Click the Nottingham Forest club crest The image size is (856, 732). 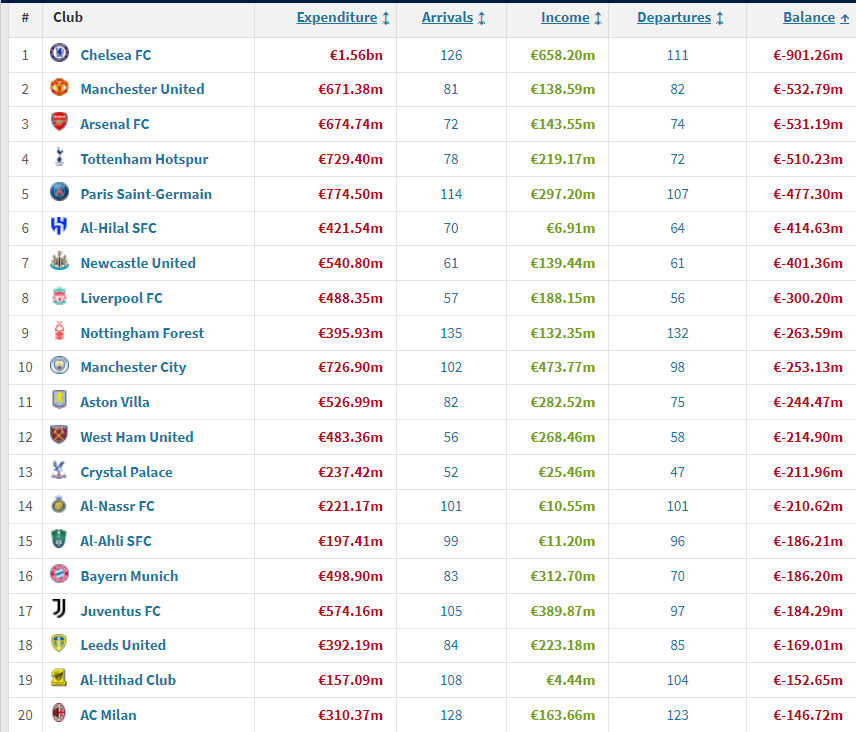(x=59, y=331)
